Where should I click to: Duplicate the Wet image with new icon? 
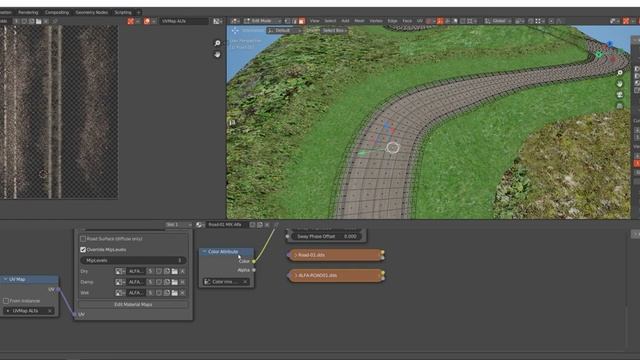pos(167,293)
